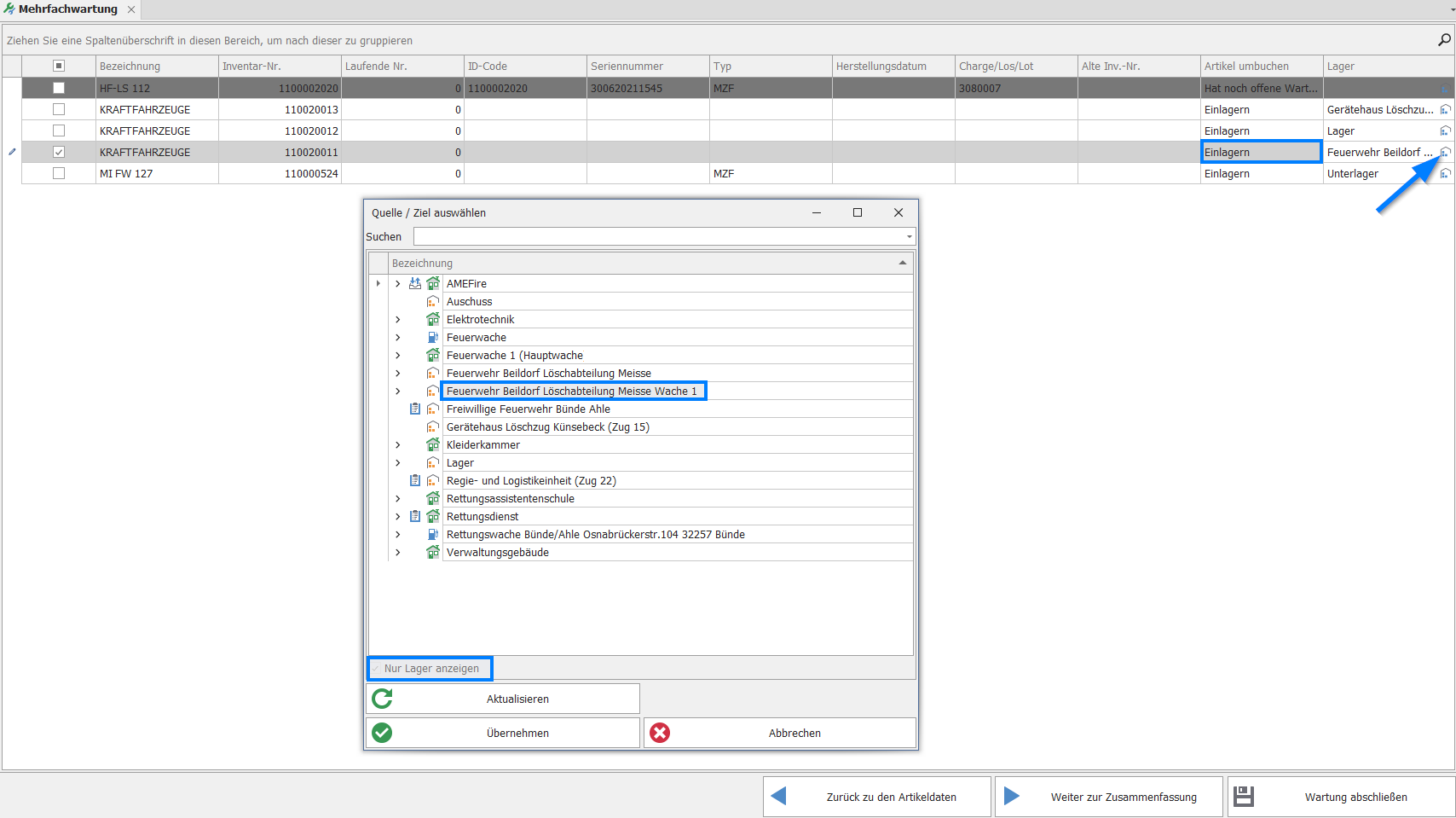Click the warehouse icon beside Gerätehaus Löschzu...
This screenshot has height=818, width=1456.
(x=1445, y=110)
